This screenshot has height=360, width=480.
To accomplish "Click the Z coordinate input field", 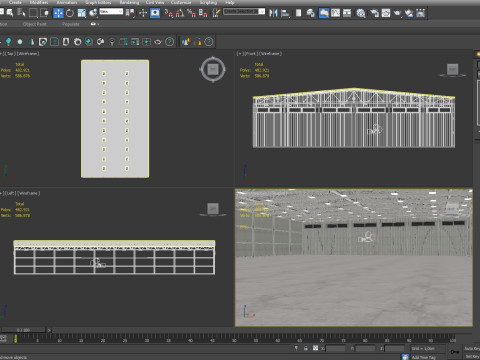I will coord(395,348).
